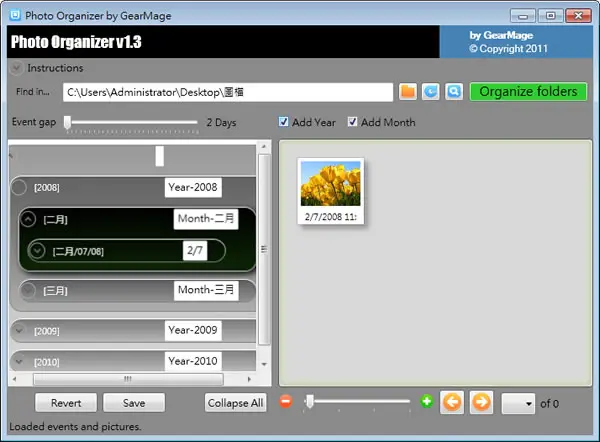Click the app icon in title bar

(15, 15)
